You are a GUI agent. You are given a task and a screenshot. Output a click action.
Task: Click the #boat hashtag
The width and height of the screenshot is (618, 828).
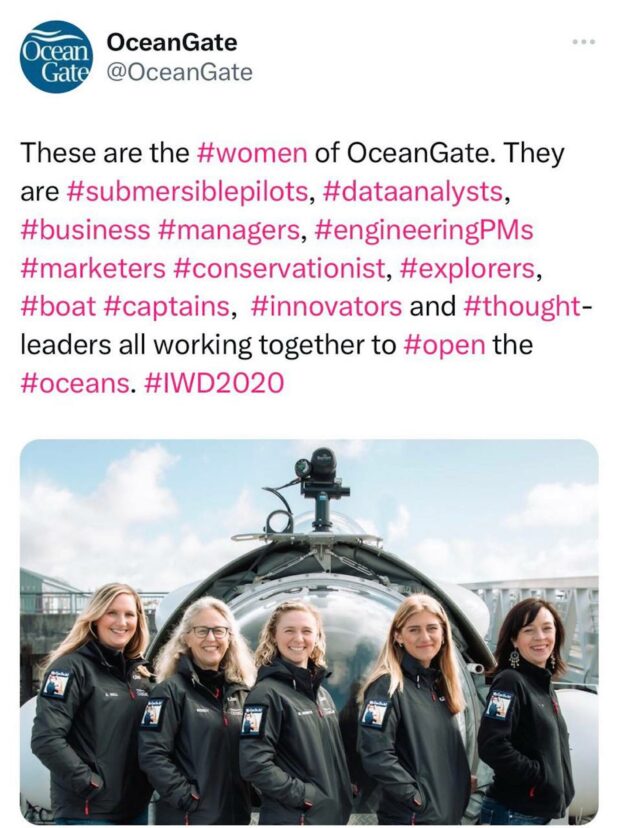pyautogui.click(x=56, y=306)
